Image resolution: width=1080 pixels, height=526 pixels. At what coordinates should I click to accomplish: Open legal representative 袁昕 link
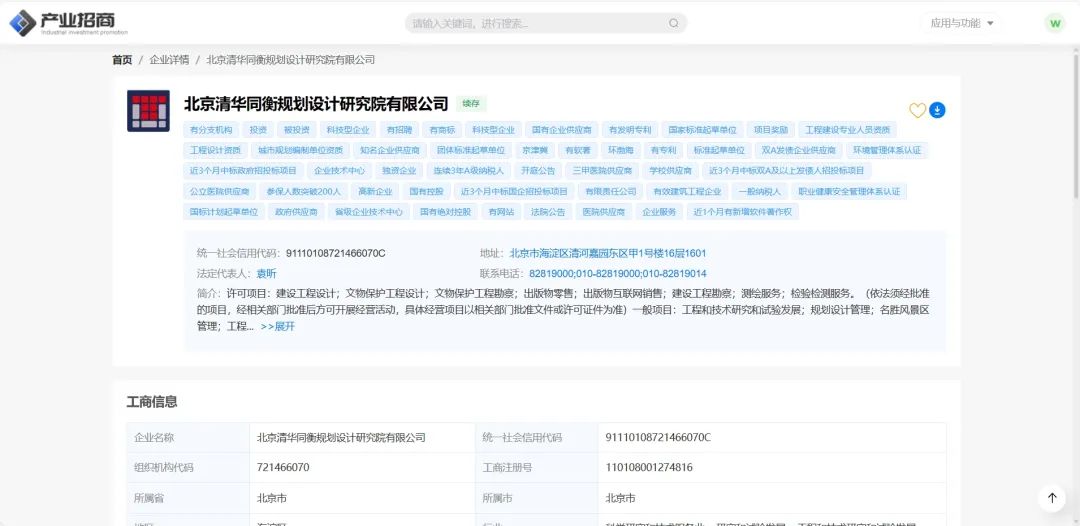pyautogui.click(x=266, y=273)
